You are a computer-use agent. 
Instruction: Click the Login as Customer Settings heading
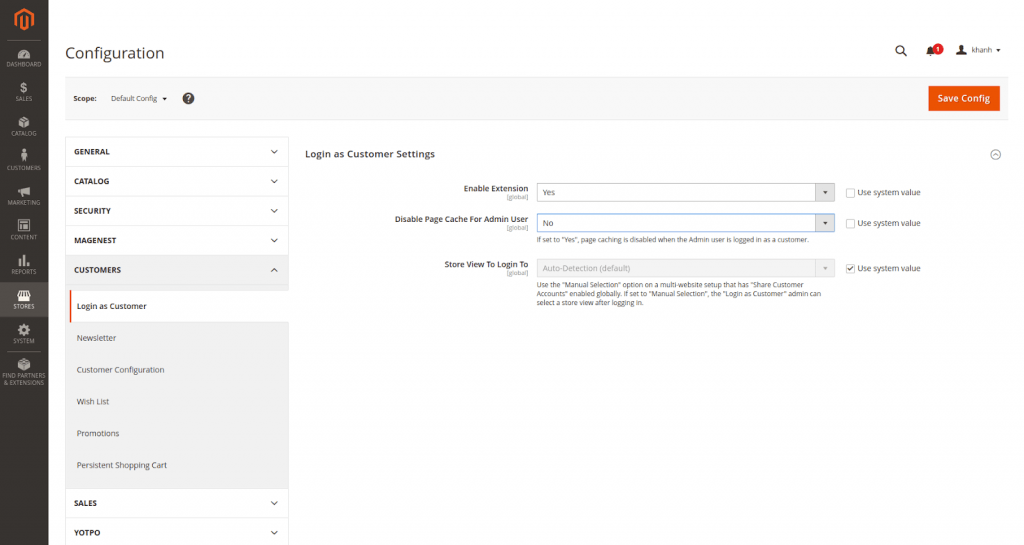370,154
